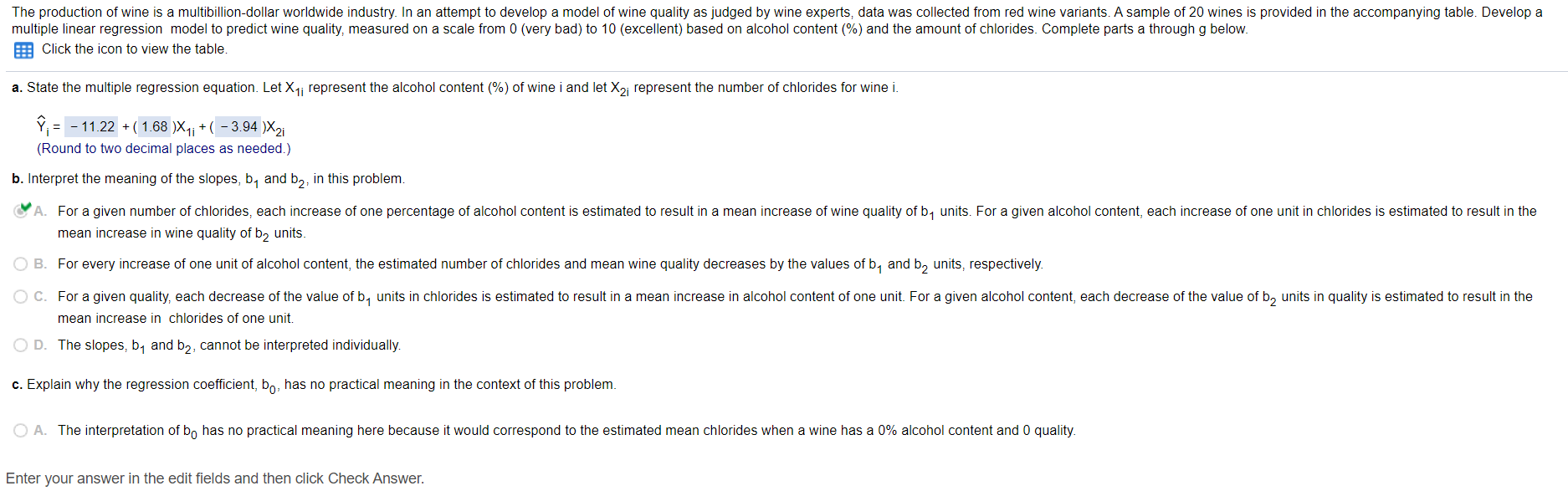The image size is (1568, 491).
Task: Select radio button C in part b
Action: point(20,295)
